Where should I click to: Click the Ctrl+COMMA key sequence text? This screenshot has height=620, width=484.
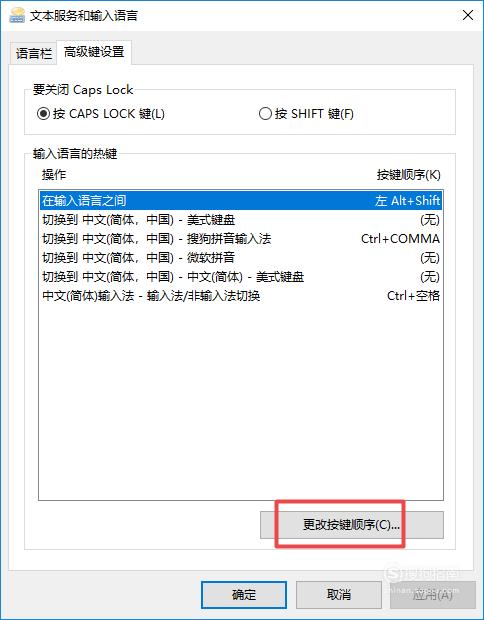point(400,238)
